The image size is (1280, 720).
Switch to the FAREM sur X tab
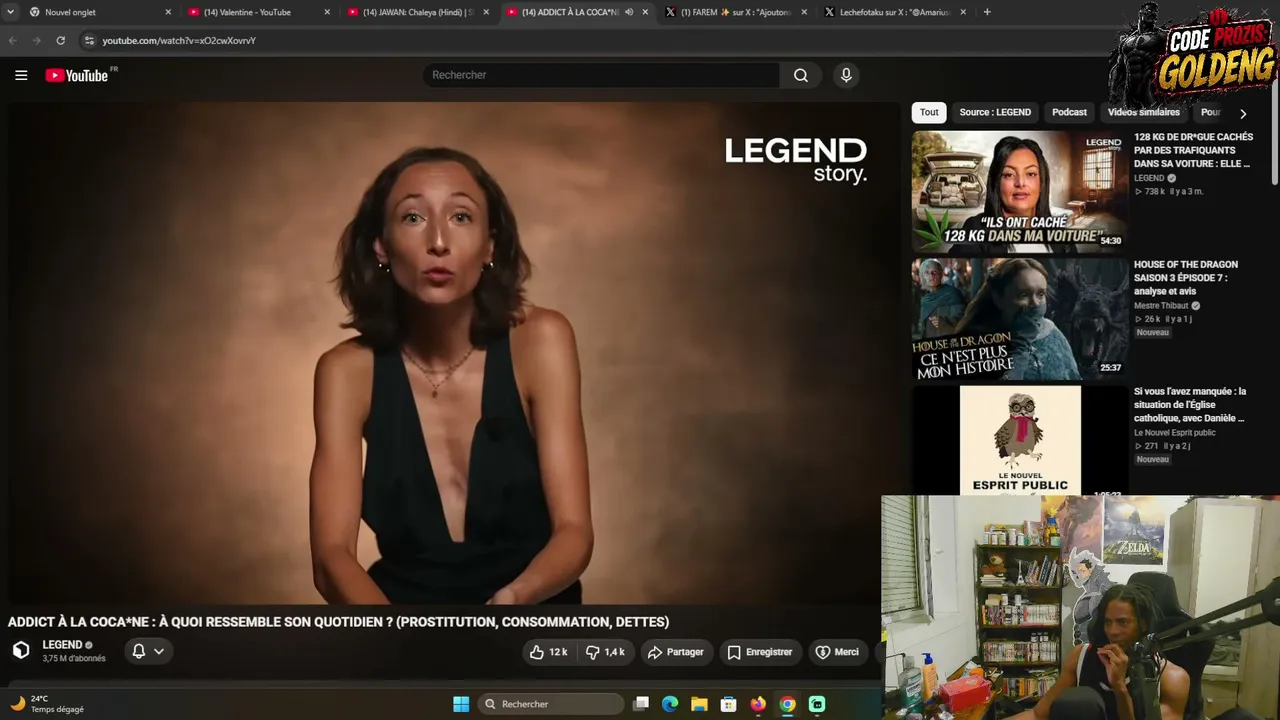736,12
